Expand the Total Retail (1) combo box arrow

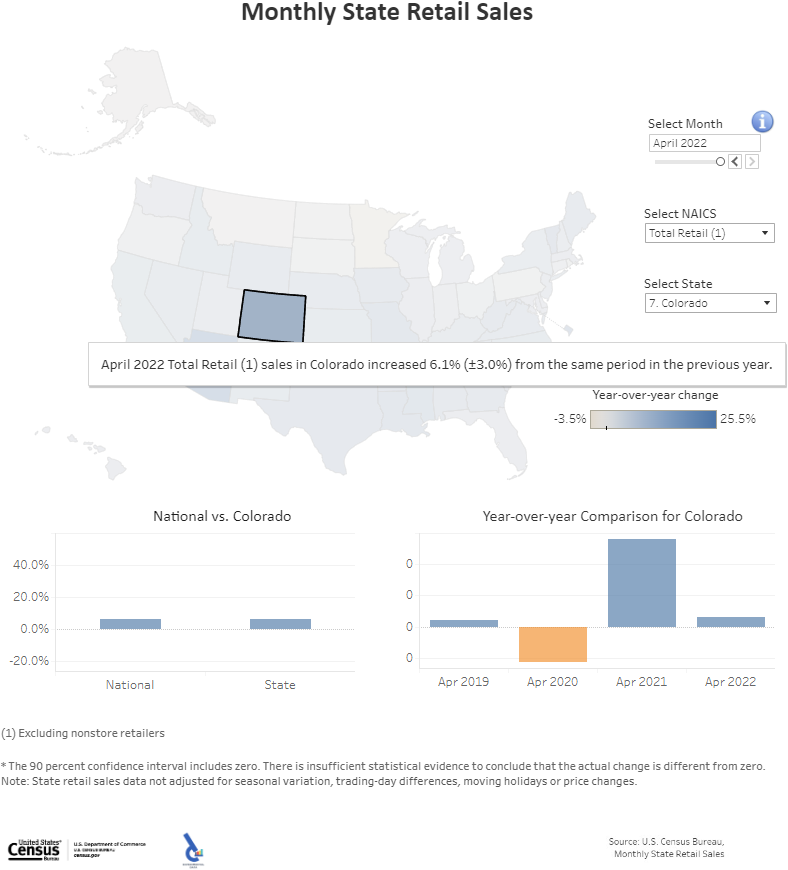[x=765, y=232]
